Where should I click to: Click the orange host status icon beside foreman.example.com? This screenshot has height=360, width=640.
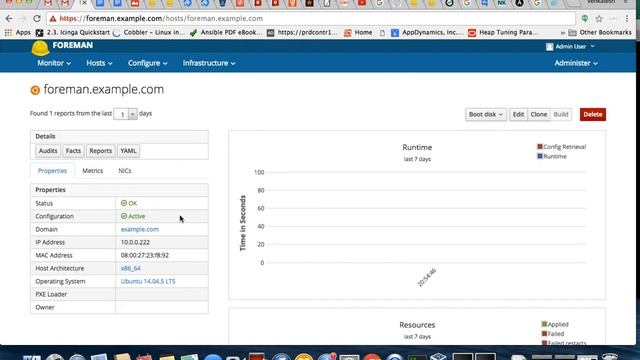tap(35, 90)
